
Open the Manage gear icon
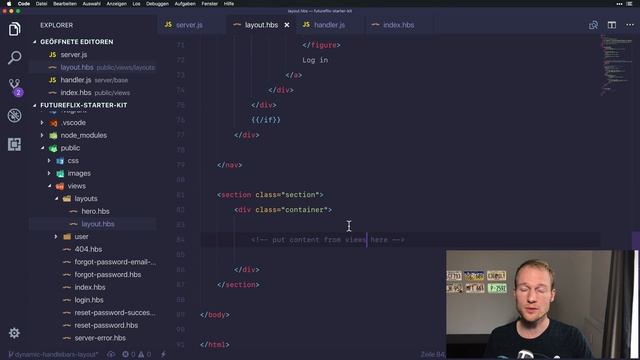coord(14,333)
